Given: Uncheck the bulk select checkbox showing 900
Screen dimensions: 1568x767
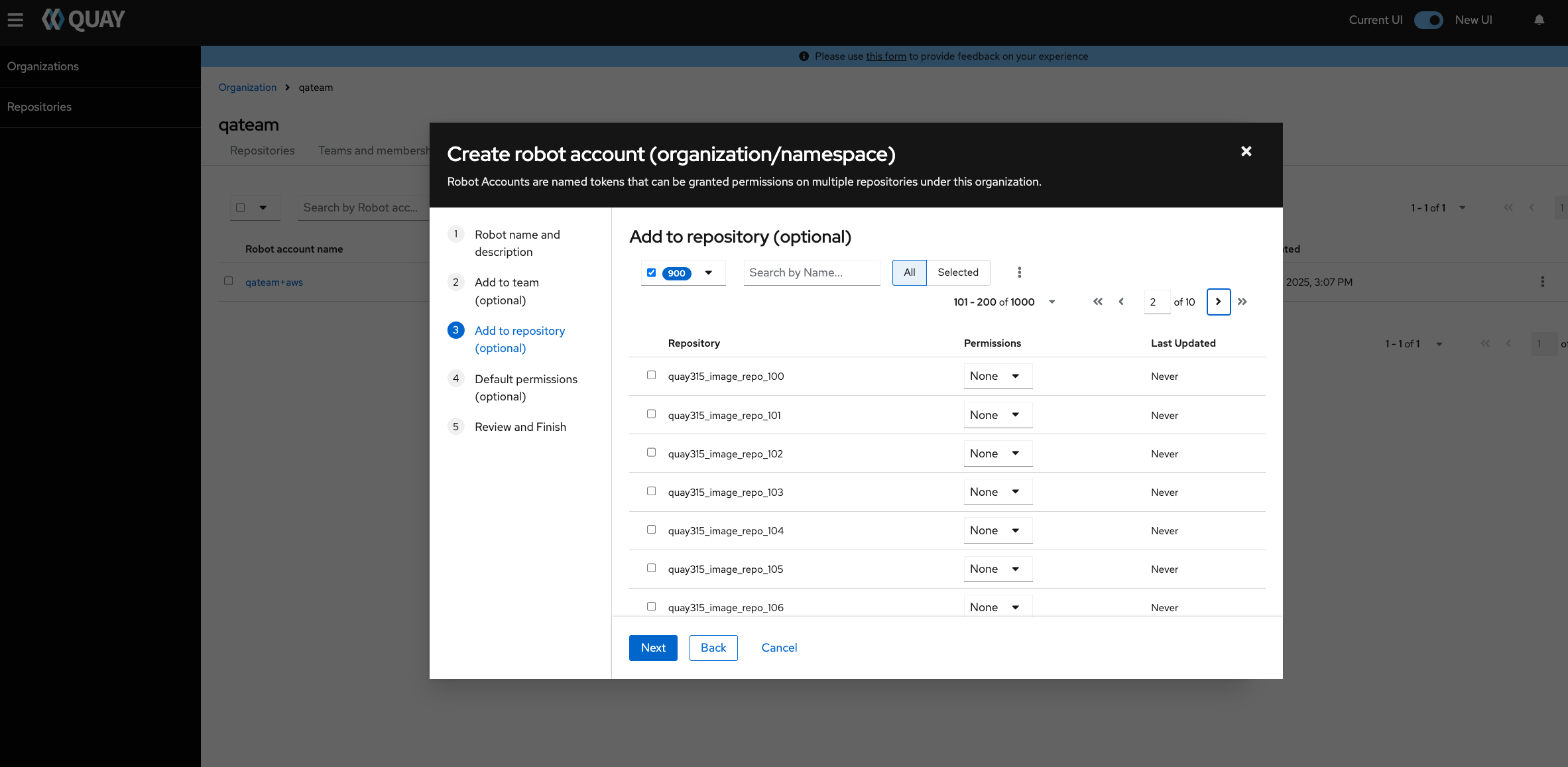Looking at the screenshot, I should 651,272.
